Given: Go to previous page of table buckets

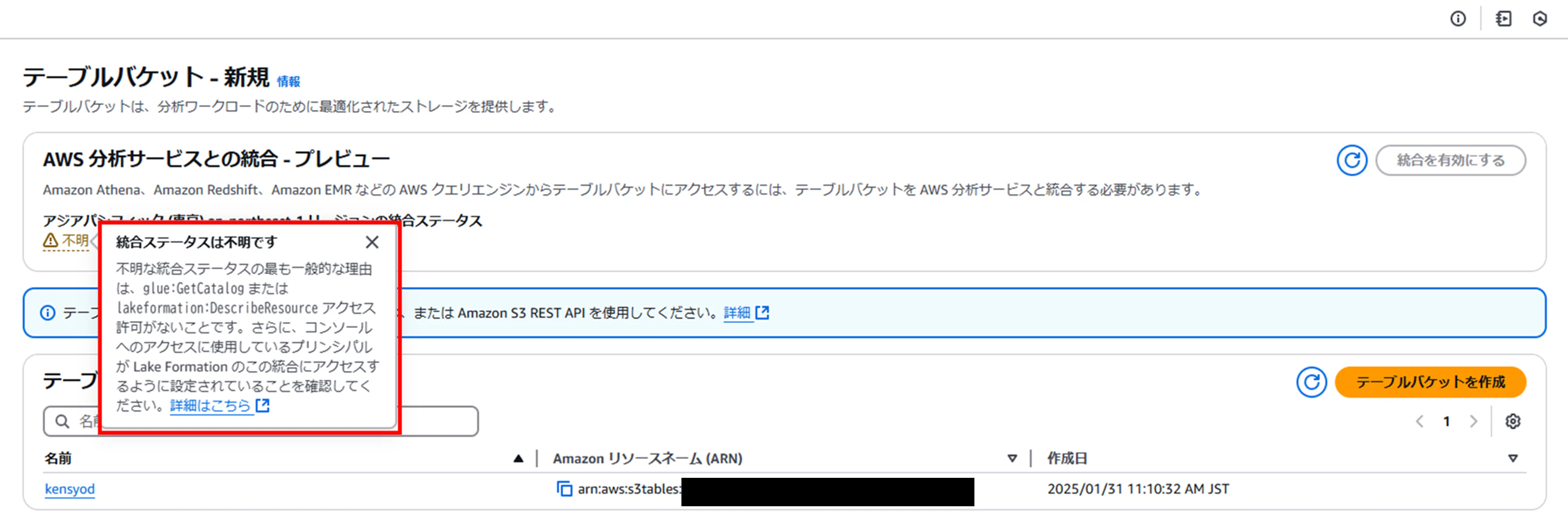Looking at the screenshot, I should tap(1420, 421).
